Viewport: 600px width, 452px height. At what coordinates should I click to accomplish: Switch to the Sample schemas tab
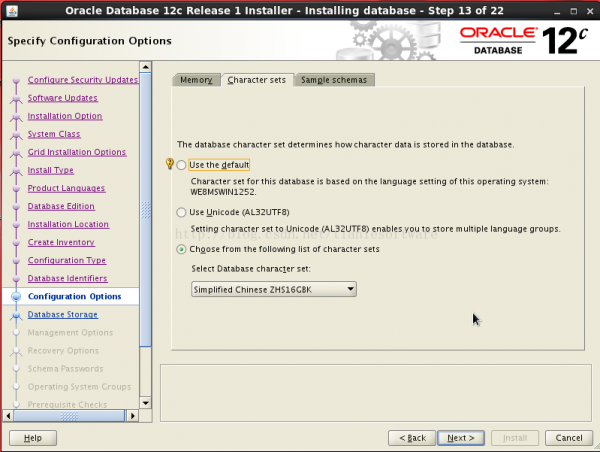[334, 80]
